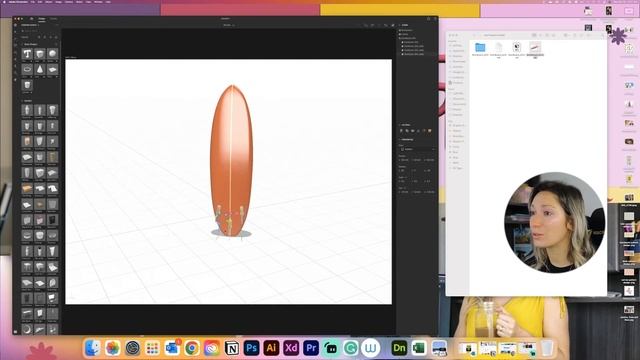The width and height of the screenshot is (640, 360).
Task: Toggle the Lights filter in assets panel
Action: (51, 37)
